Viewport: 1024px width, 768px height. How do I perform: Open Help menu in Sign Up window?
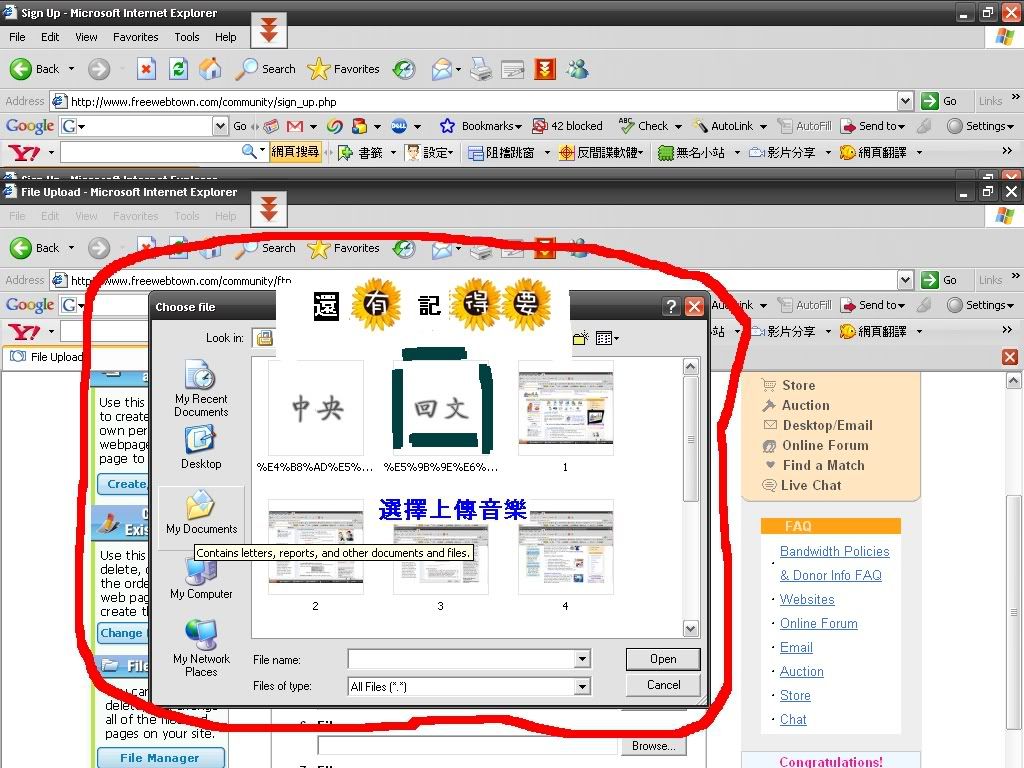point(225,37)
